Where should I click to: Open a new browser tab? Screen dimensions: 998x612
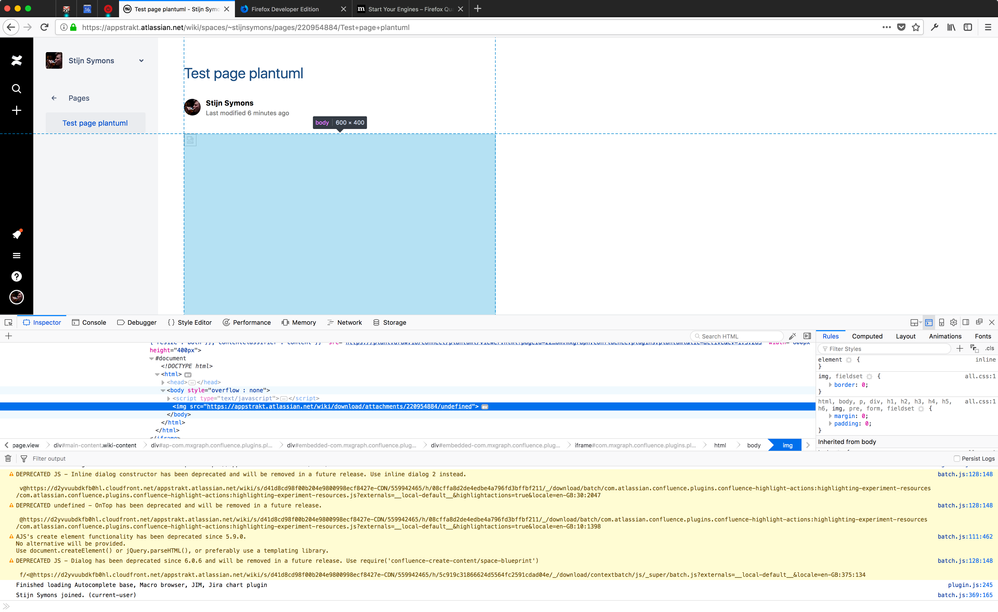pos(477,9)
